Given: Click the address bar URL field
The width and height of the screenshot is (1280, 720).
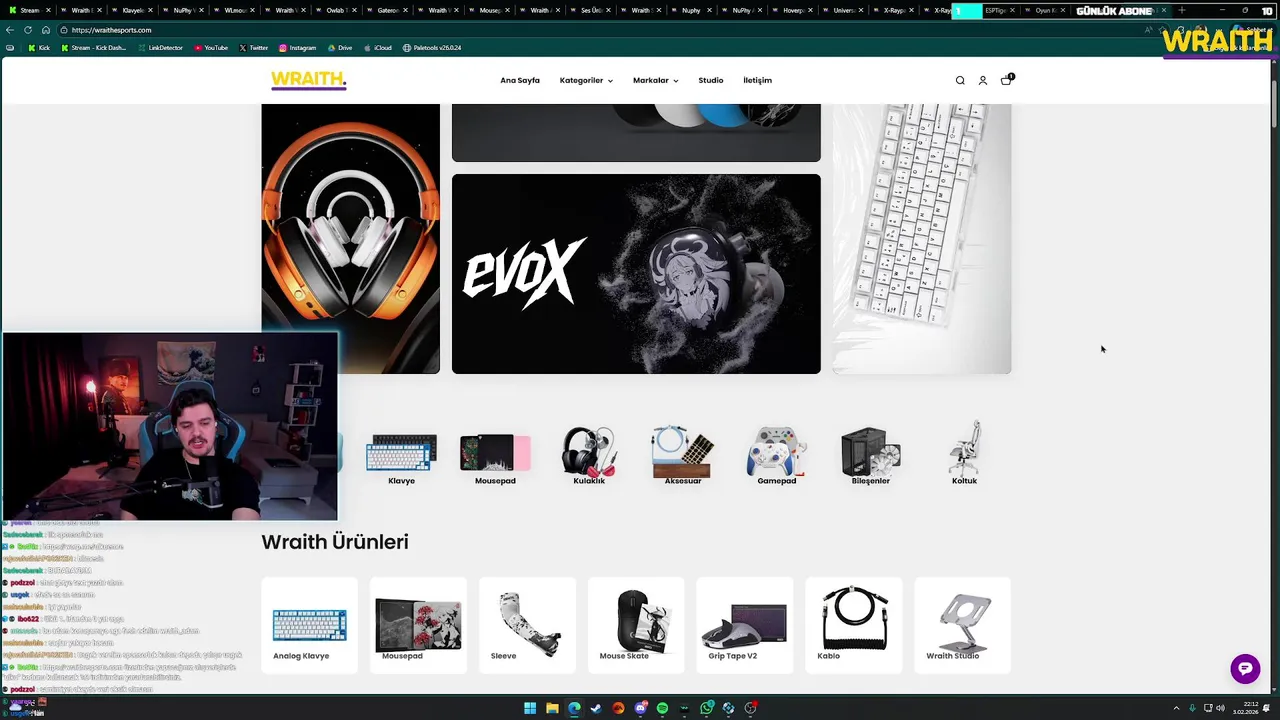Looking at the screenshot, I should (600, 30).
